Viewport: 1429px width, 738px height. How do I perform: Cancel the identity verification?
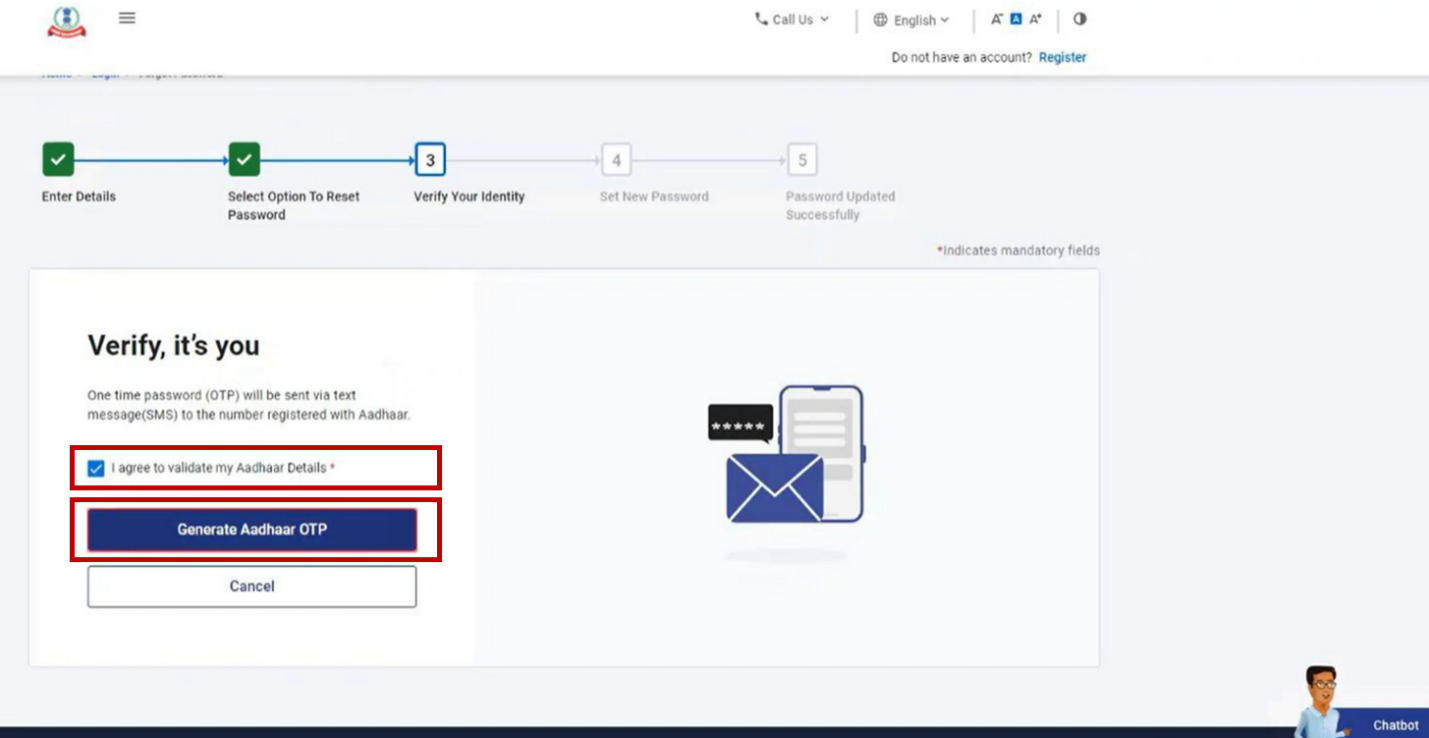click(252, 587)
